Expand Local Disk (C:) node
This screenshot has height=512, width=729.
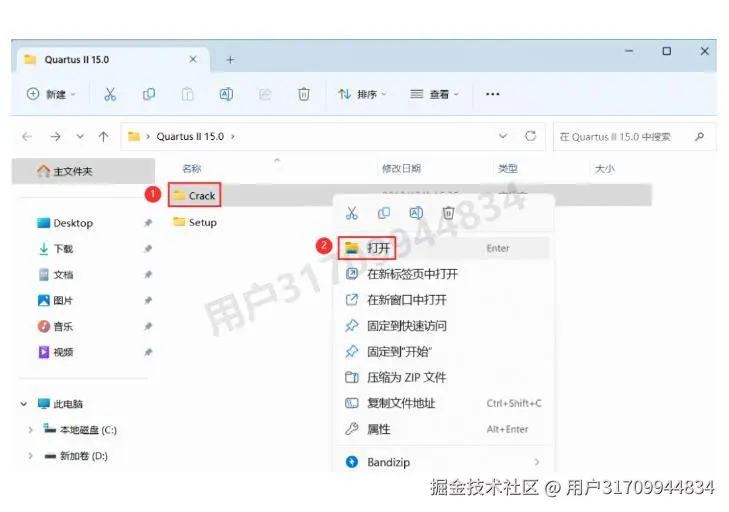[x=30, y=430]
